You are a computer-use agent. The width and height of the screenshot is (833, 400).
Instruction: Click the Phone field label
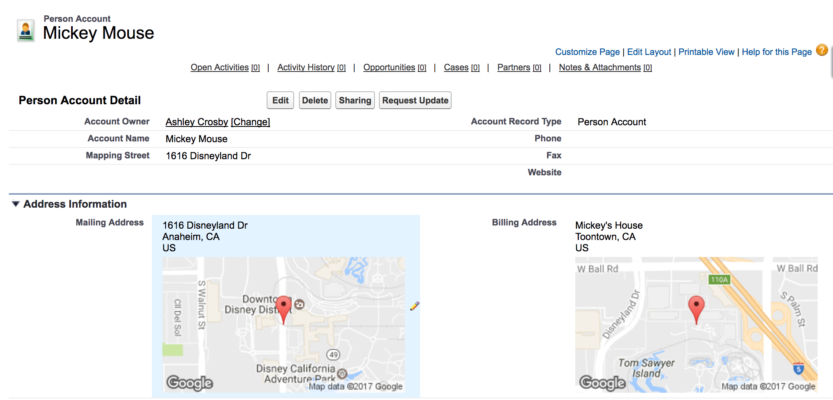pos(548,139)
